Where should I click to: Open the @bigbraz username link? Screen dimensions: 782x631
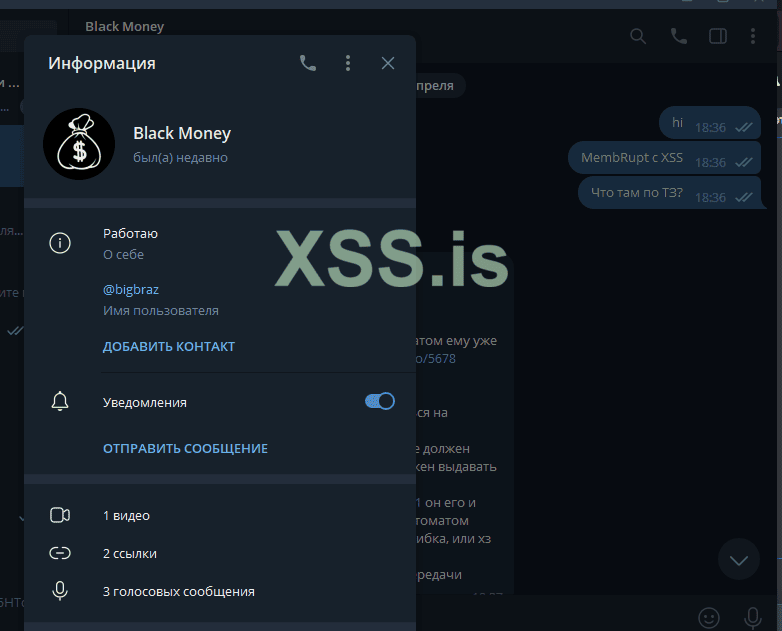(x=131, y=289)
